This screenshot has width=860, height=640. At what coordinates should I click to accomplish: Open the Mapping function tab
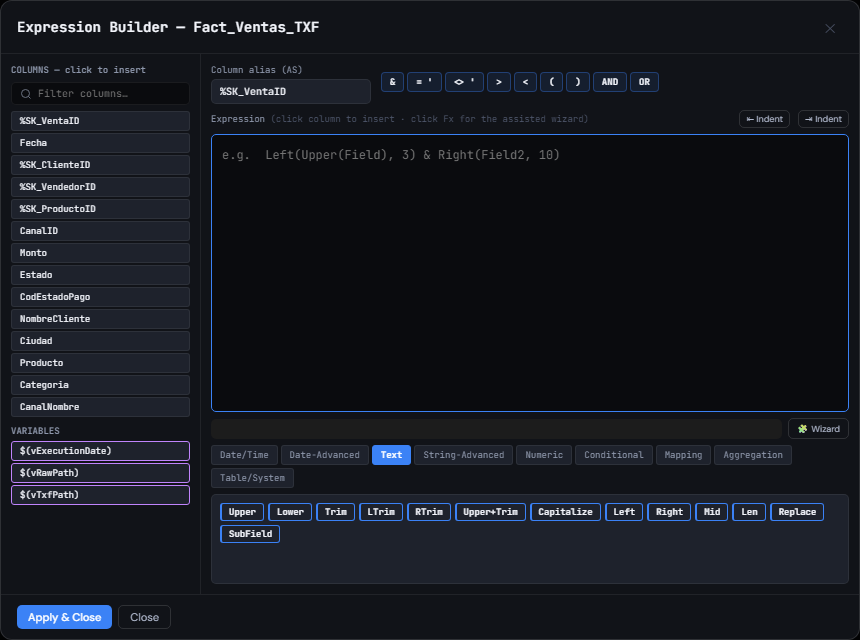[683, 455]
